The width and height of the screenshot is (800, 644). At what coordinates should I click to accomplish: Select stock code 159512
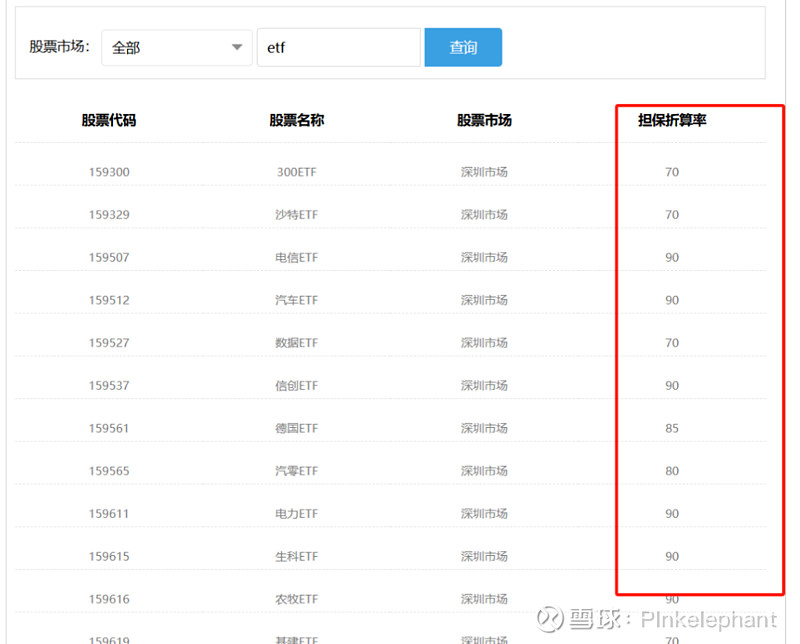109,300
